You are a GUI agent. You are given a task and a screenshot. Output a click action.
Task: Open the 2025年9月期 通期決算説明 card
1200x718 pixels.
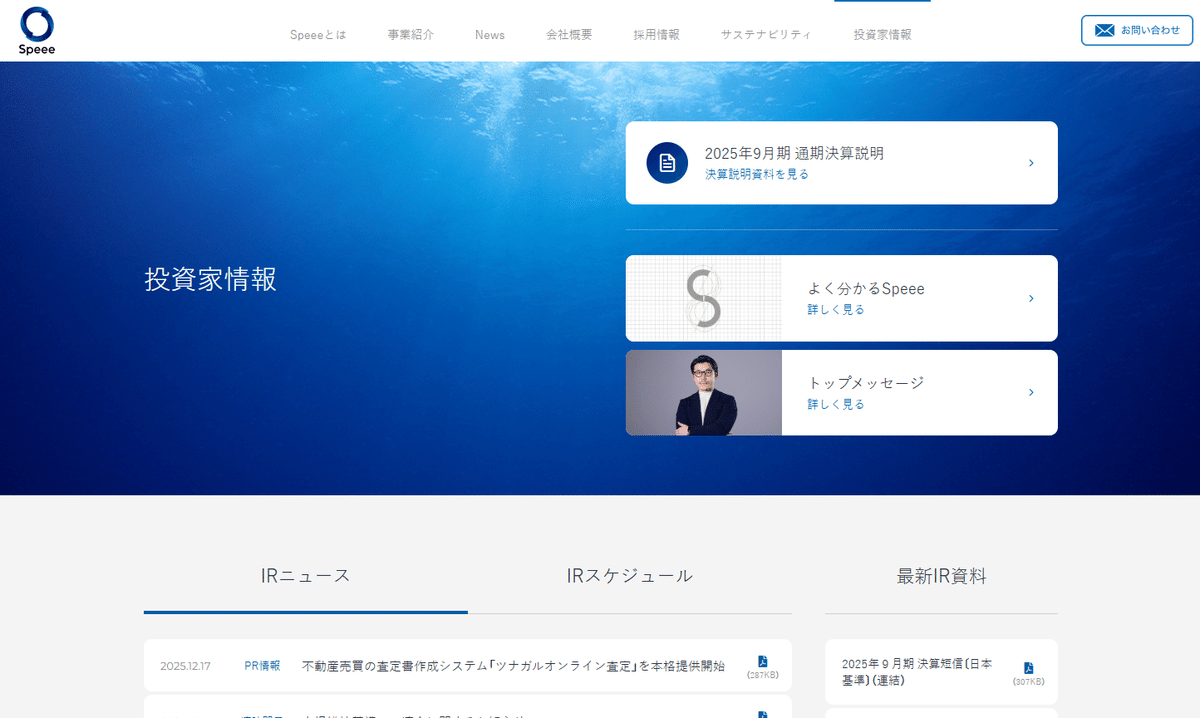click(840, 162)
